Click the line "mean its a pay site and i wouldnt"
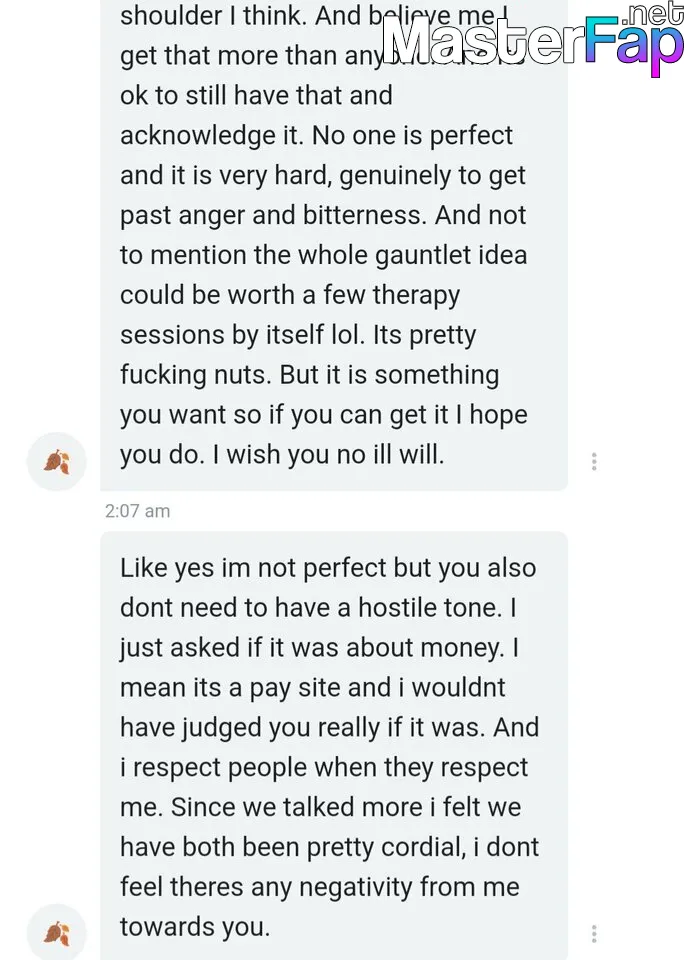Viewport: 684px width, 960px height. pyautogui.click(x=312, y=688)
